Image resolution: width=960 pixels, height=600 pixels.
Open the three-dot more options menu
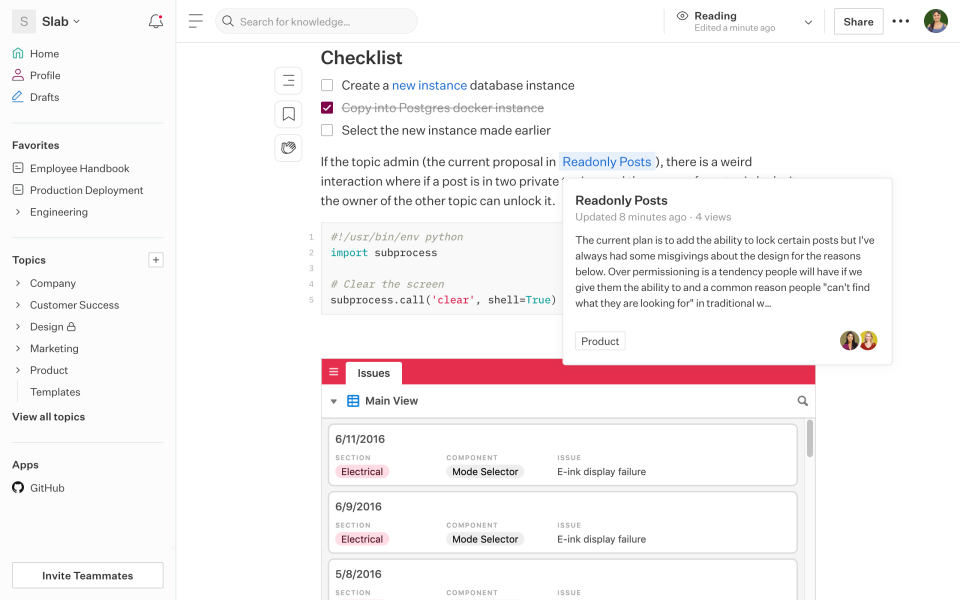(900, 20)
